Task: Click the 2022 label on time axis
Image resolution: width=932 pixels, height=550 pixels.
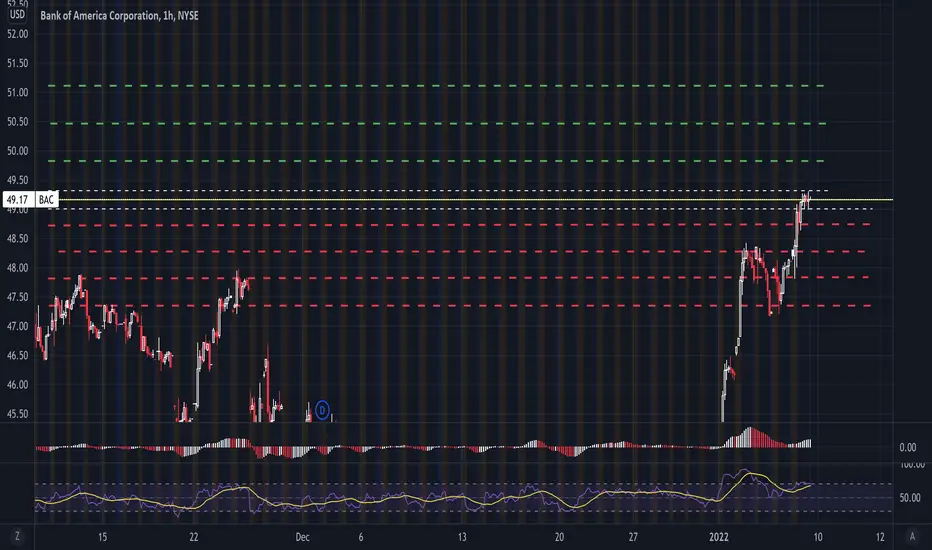Action: coord(719,537)
